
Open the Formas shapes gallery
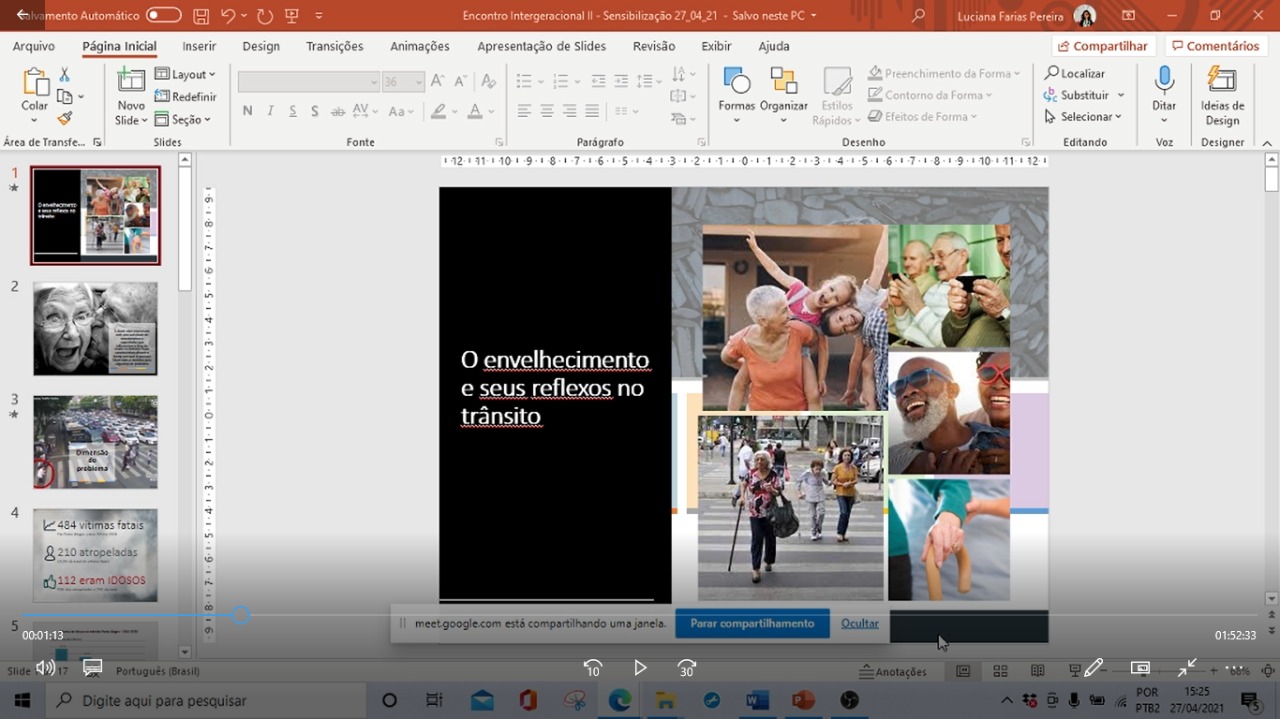[736, 86]
